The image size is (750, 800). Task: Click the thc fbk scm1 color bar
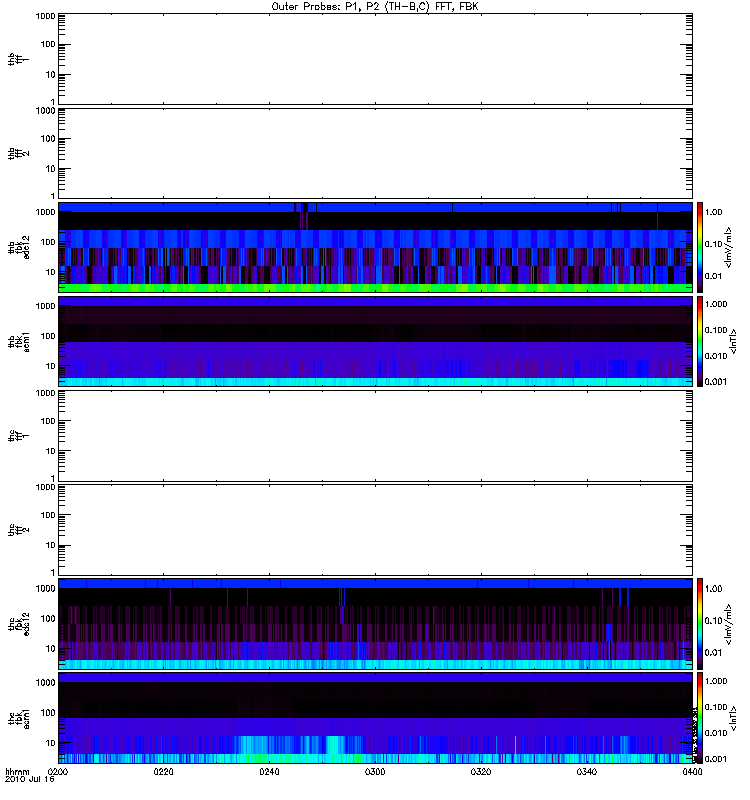700,718
